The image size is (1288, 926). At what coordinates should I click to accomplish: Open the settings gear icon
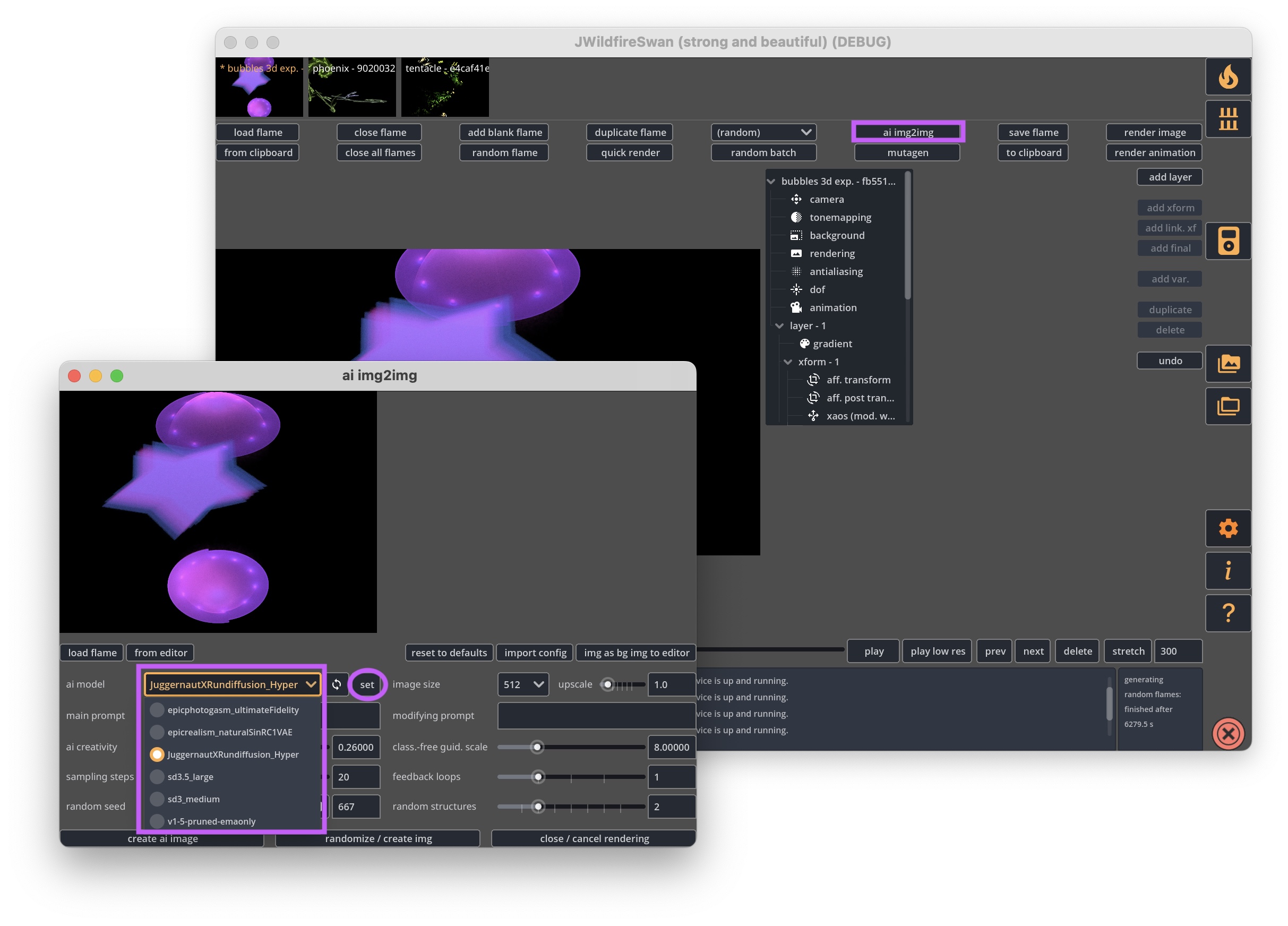(1228, 528)
